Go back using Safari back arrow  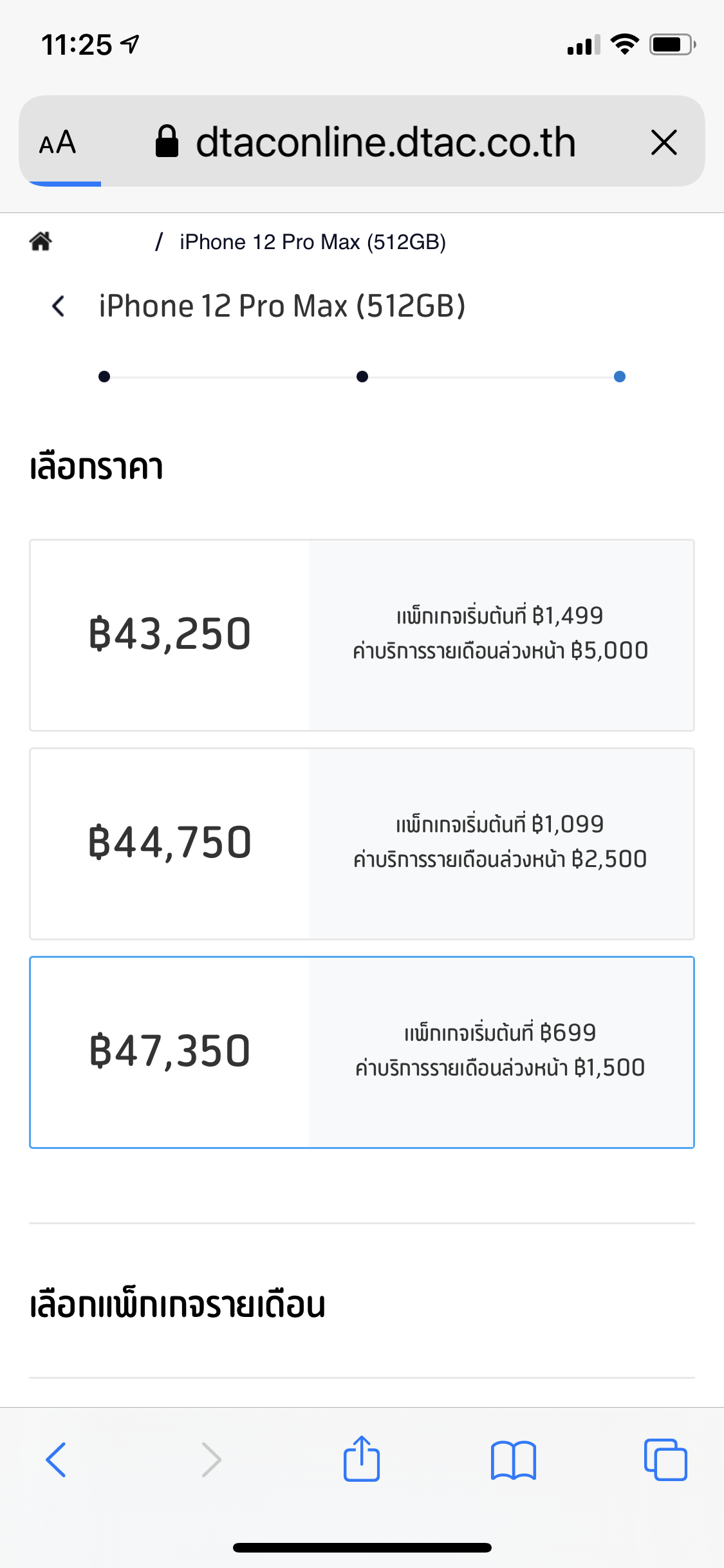coord(56,1459)
